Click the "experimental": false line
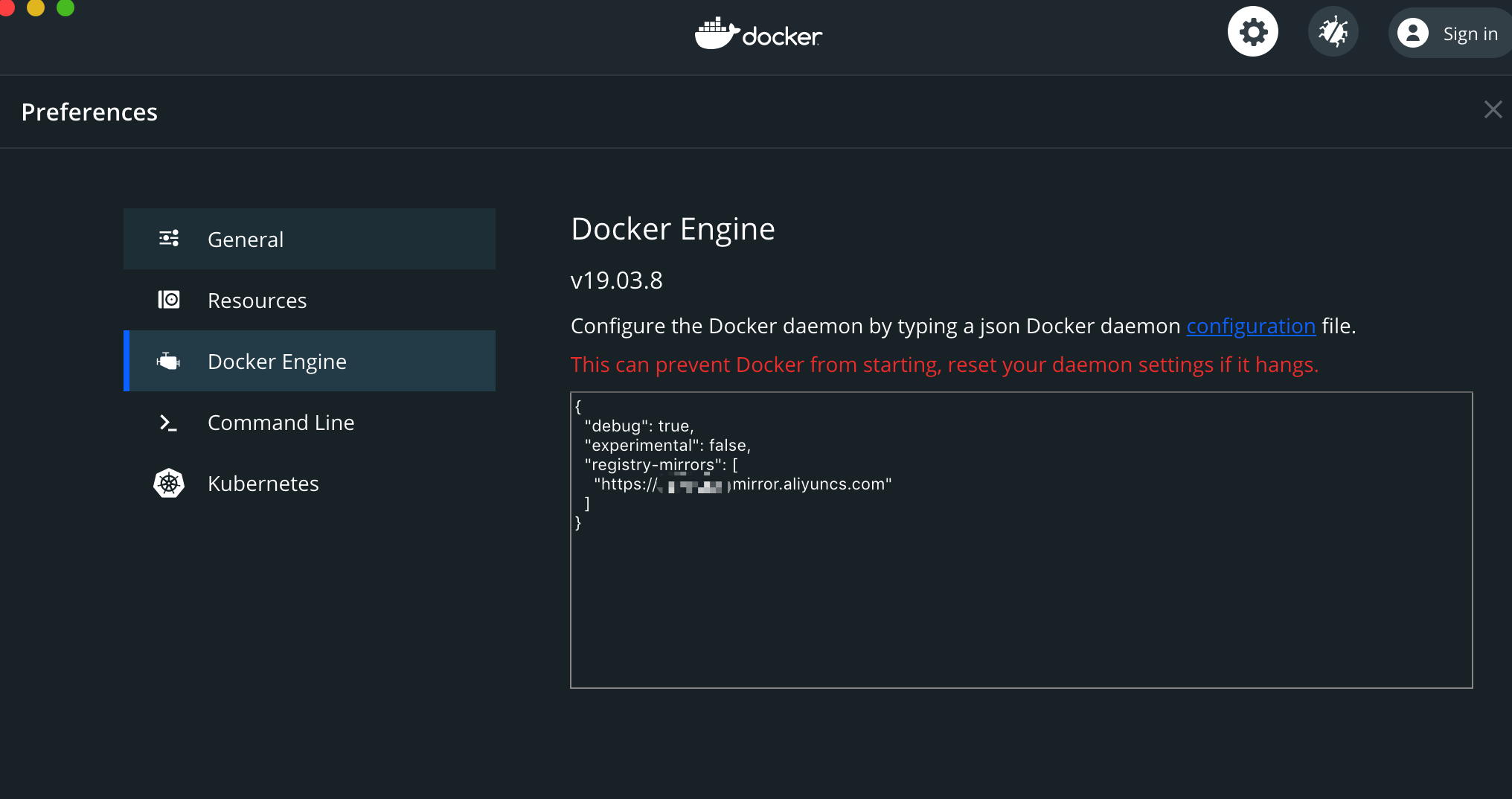 [667, 446]
